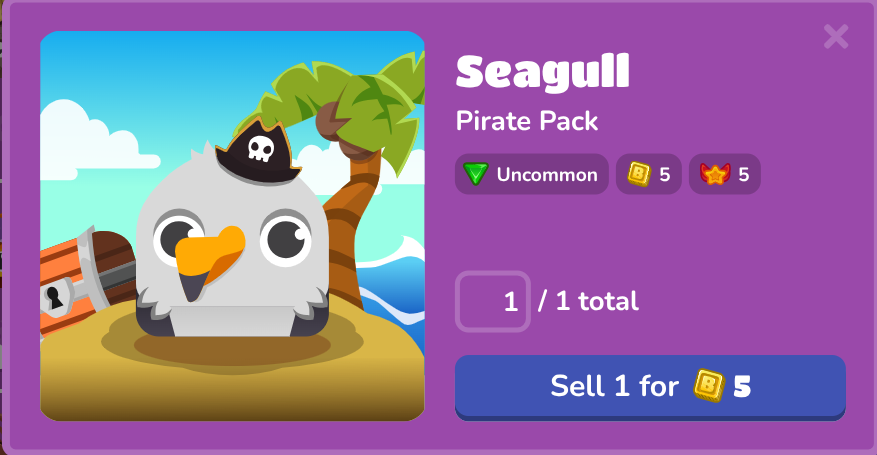Click the "/ 1 total" quantity label
The width and height of the screenshot is (877, 455).
tap(588, 302)
